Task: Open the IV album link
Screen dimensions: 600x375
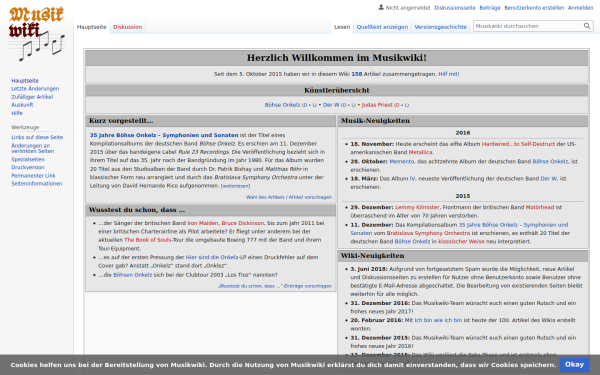Action: click(412, 179)
